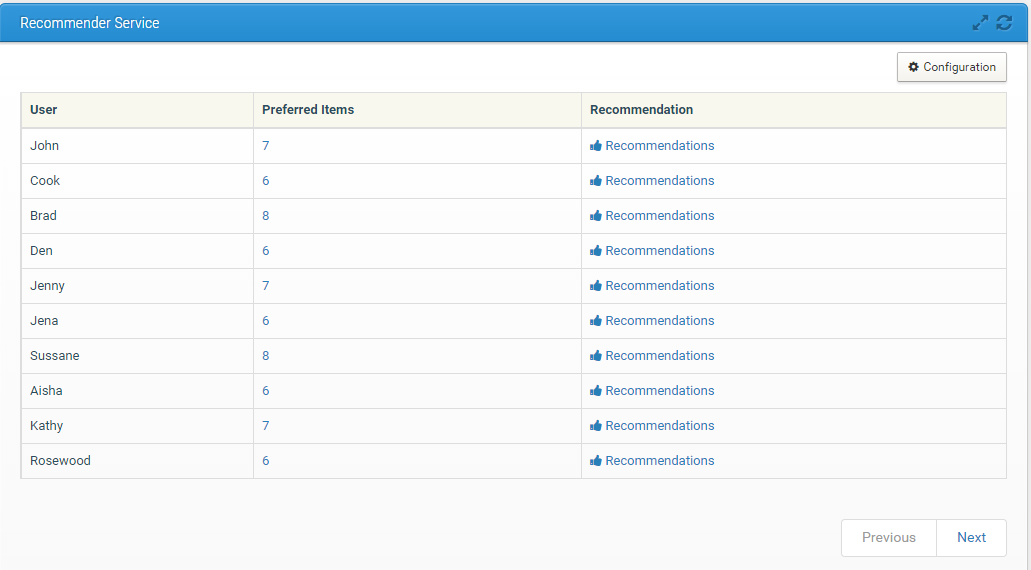Click thumbs-up icon in John's row

tap(596, 146)
